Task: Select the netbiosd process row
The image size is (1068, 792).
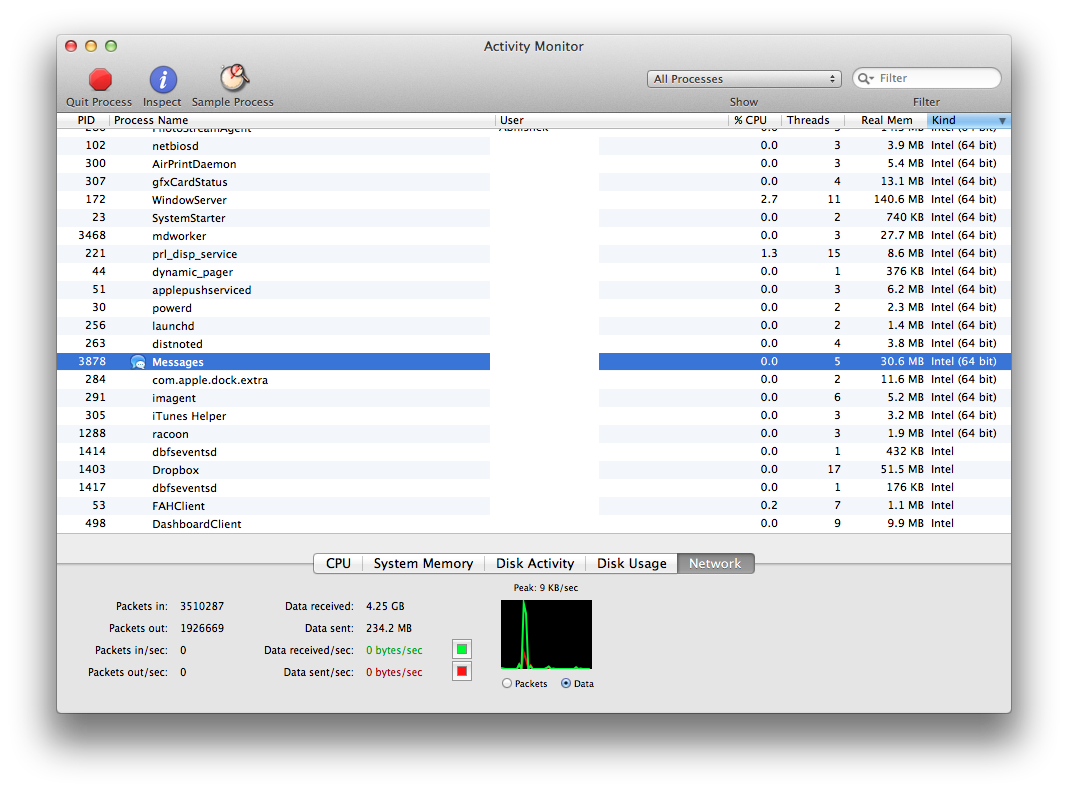Action: click(x=533, y=146)
